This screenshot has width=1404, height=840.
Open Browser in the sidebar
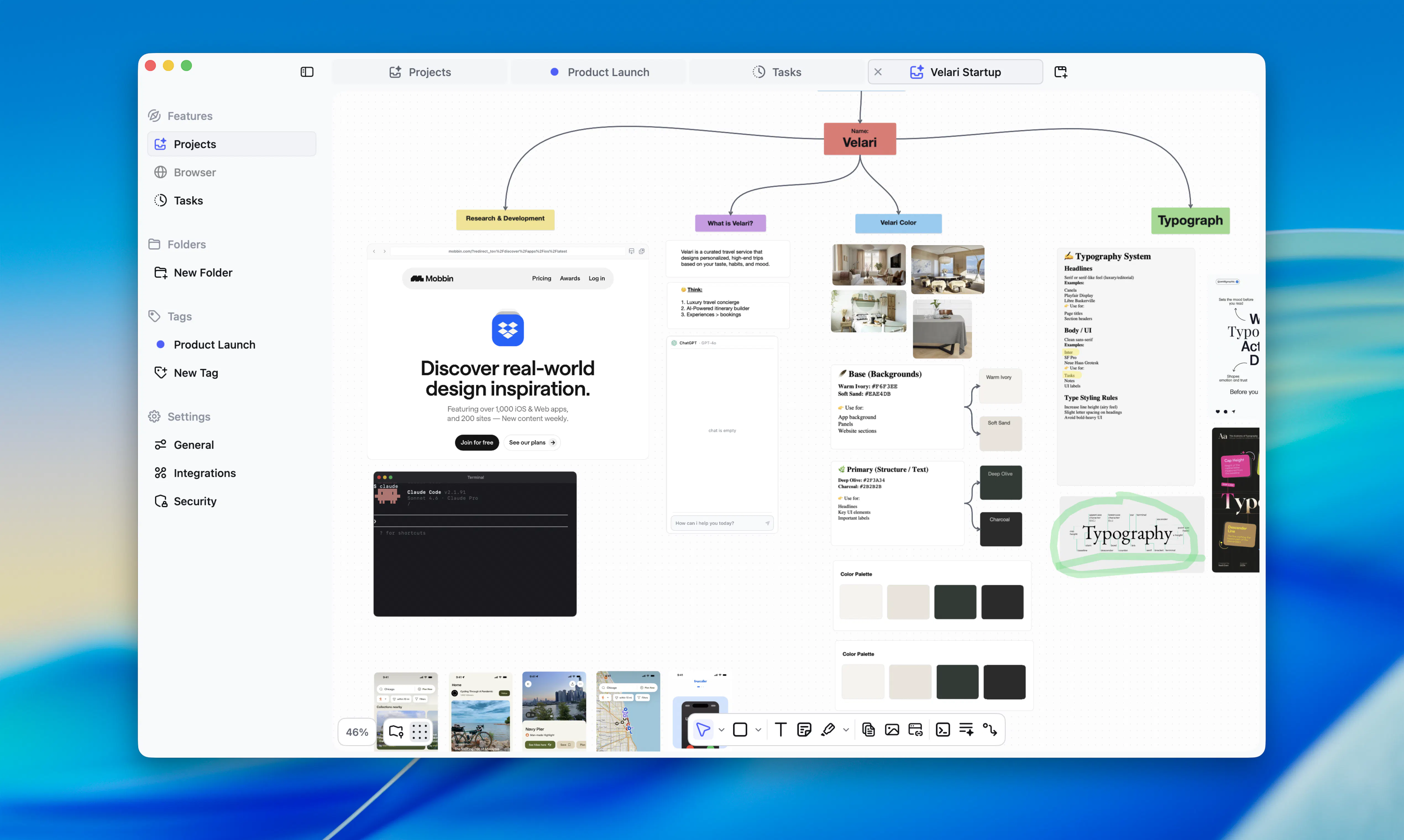click(x=232, y=172)
